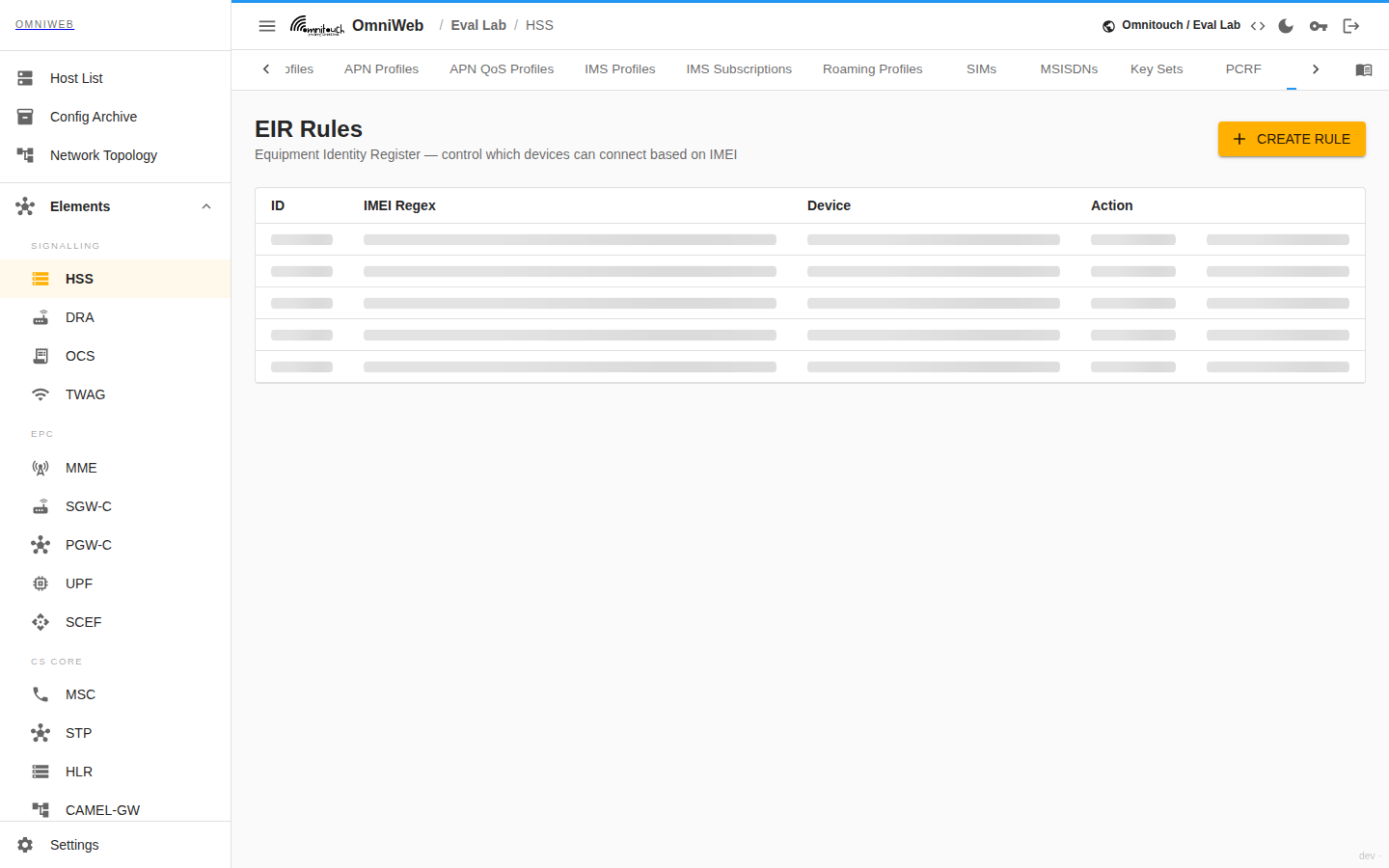Select UPF element in sidebar
The image size is (1389, 868).
(116, 583)
